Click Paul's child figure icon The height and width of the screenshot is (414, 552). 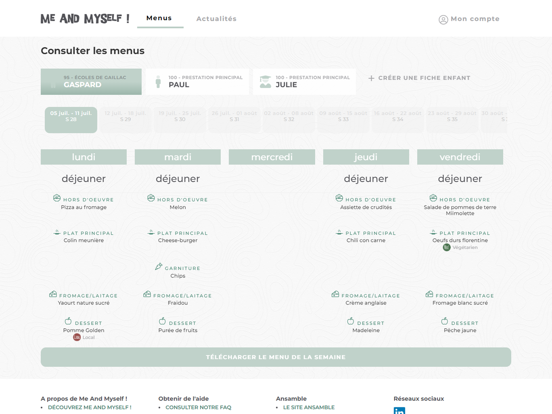(x=158, y=82)
